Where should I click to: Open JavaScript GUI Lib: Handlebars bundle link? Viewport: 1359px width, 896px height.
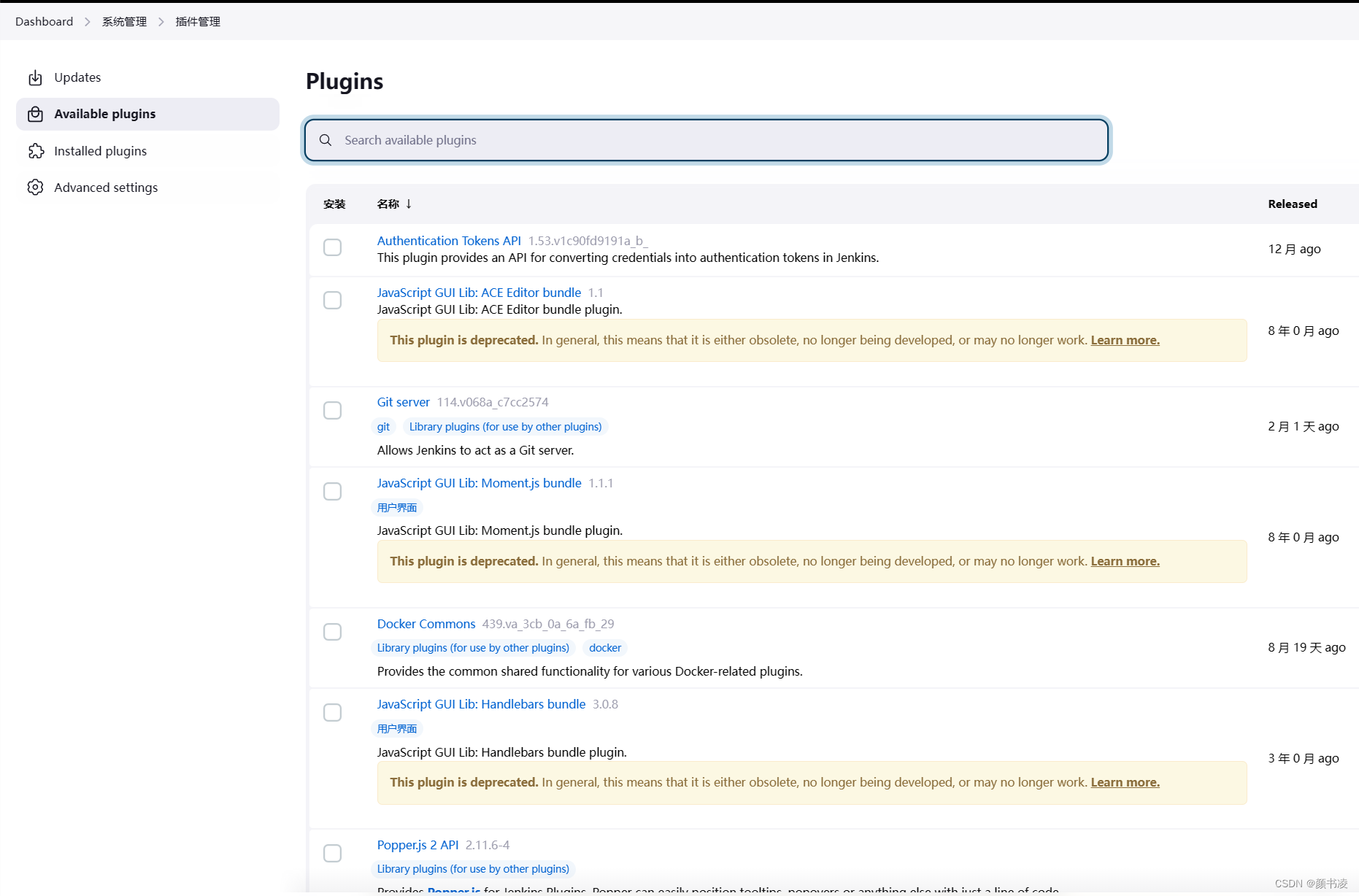tap(481, 704)
